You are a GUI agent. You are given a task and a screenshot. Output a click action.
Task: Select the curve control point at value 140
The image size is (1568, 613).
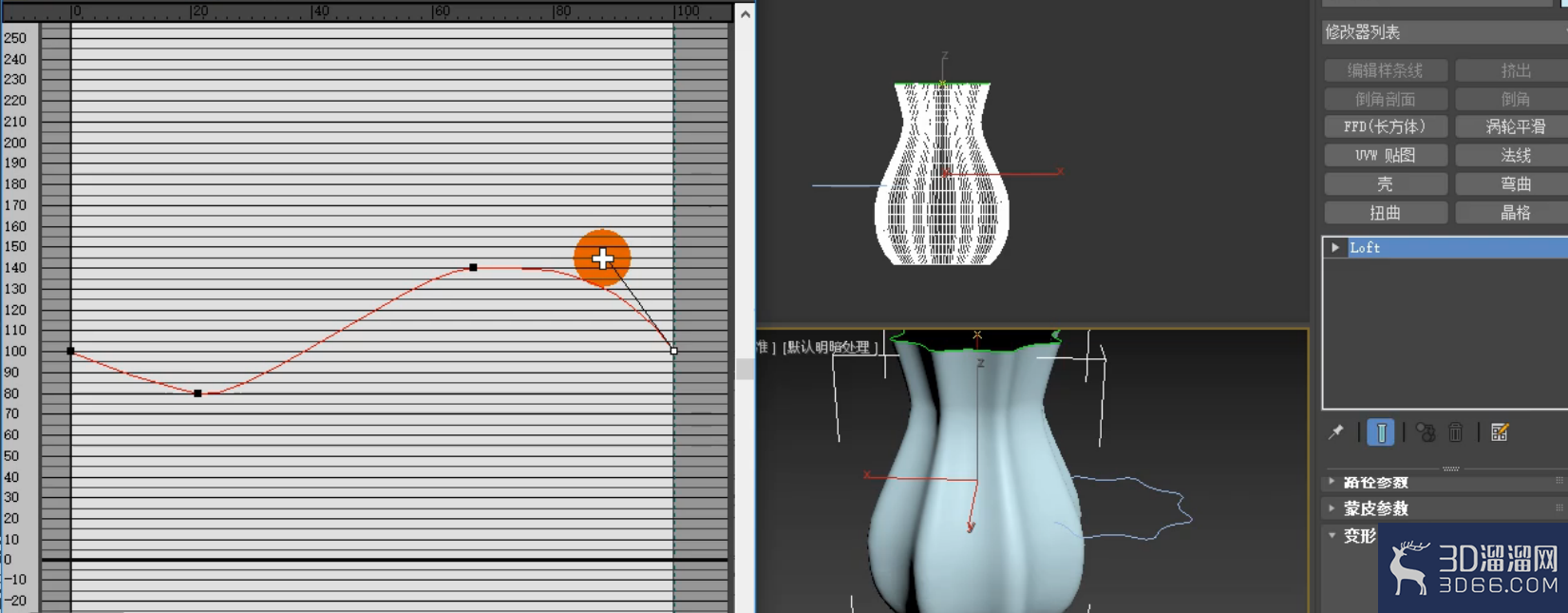[x=473, y=268]
